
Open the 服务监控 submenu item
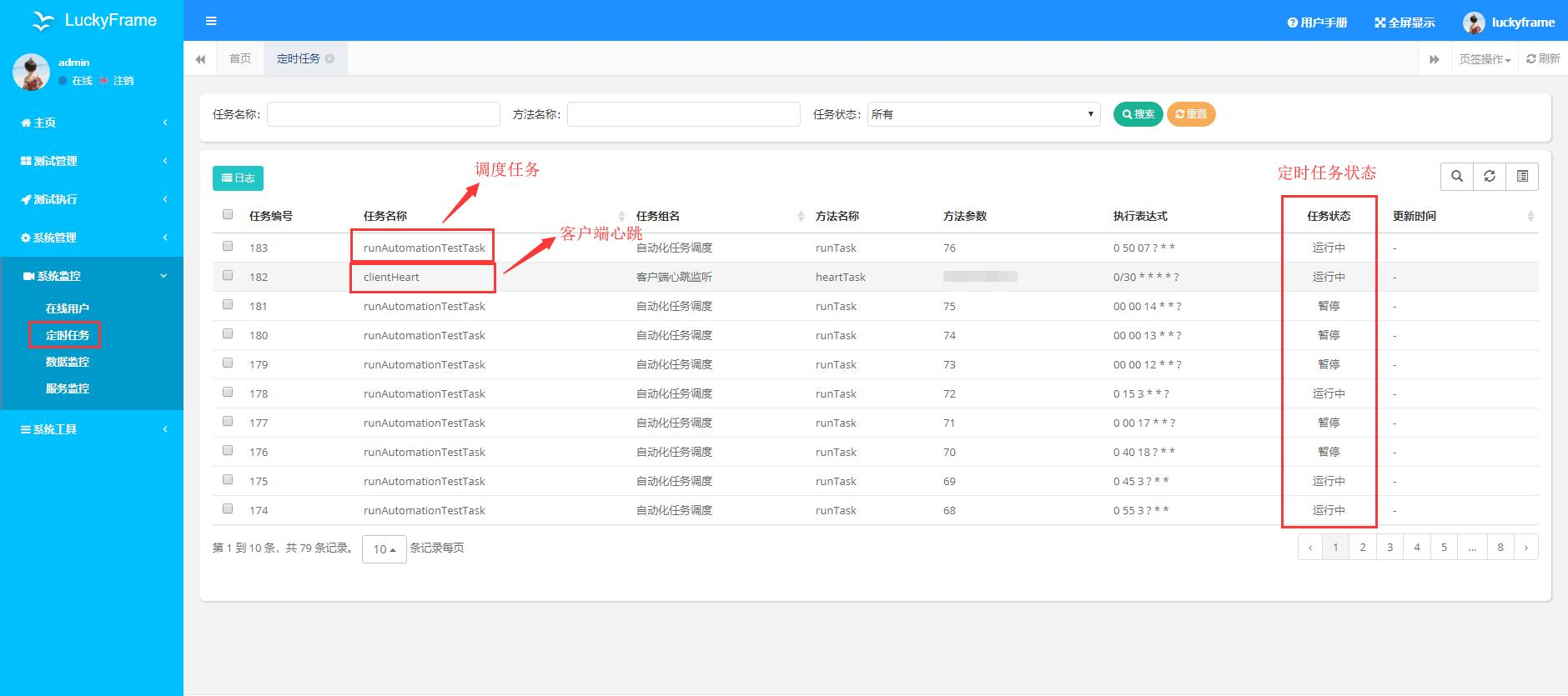(67, 388)
